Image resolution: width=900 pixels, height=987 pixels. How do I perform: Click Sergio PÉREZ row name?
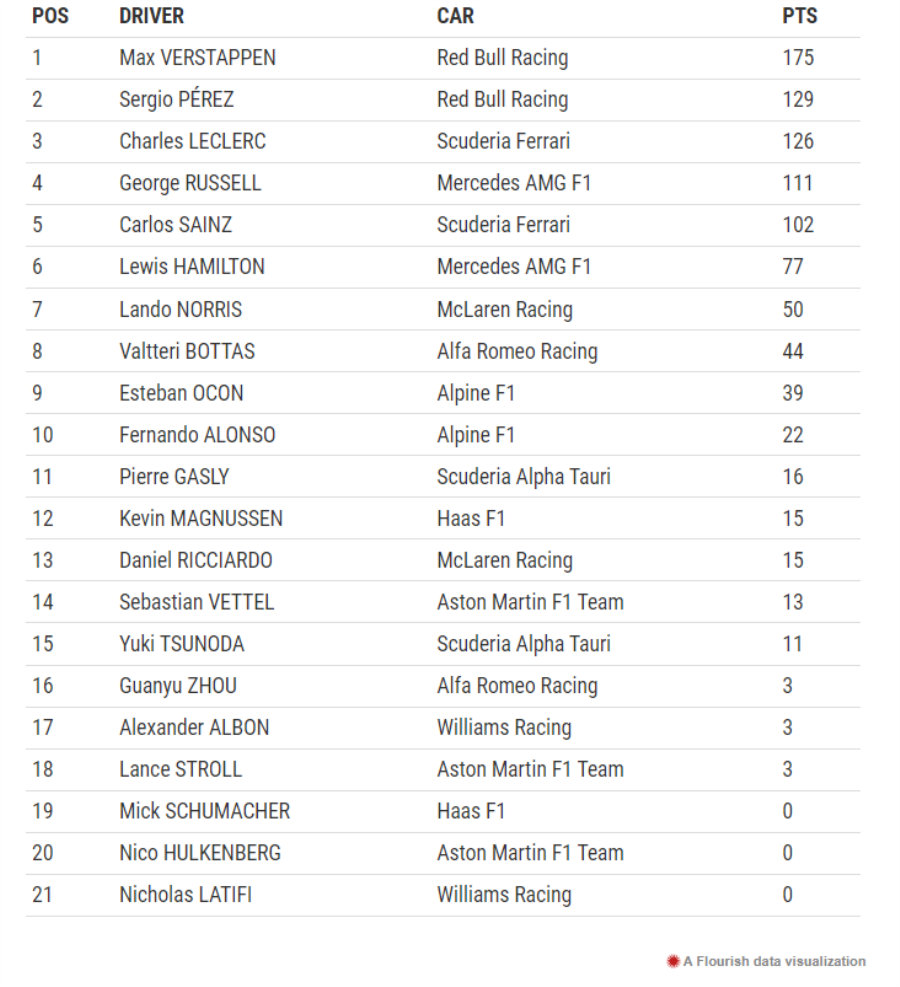[177, 99]
